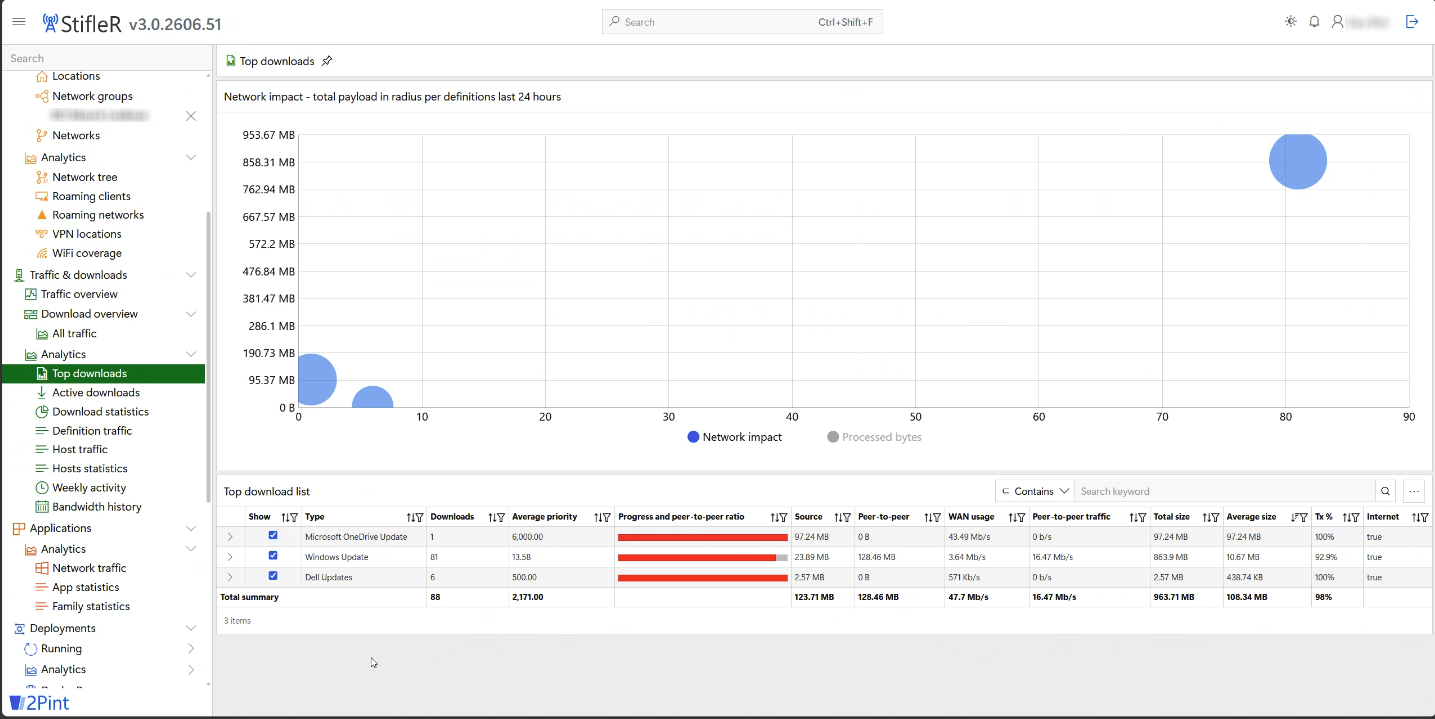Open WiFi coverage page
This screenshot has width=1435, height=719.
click(x=87, y=253)
